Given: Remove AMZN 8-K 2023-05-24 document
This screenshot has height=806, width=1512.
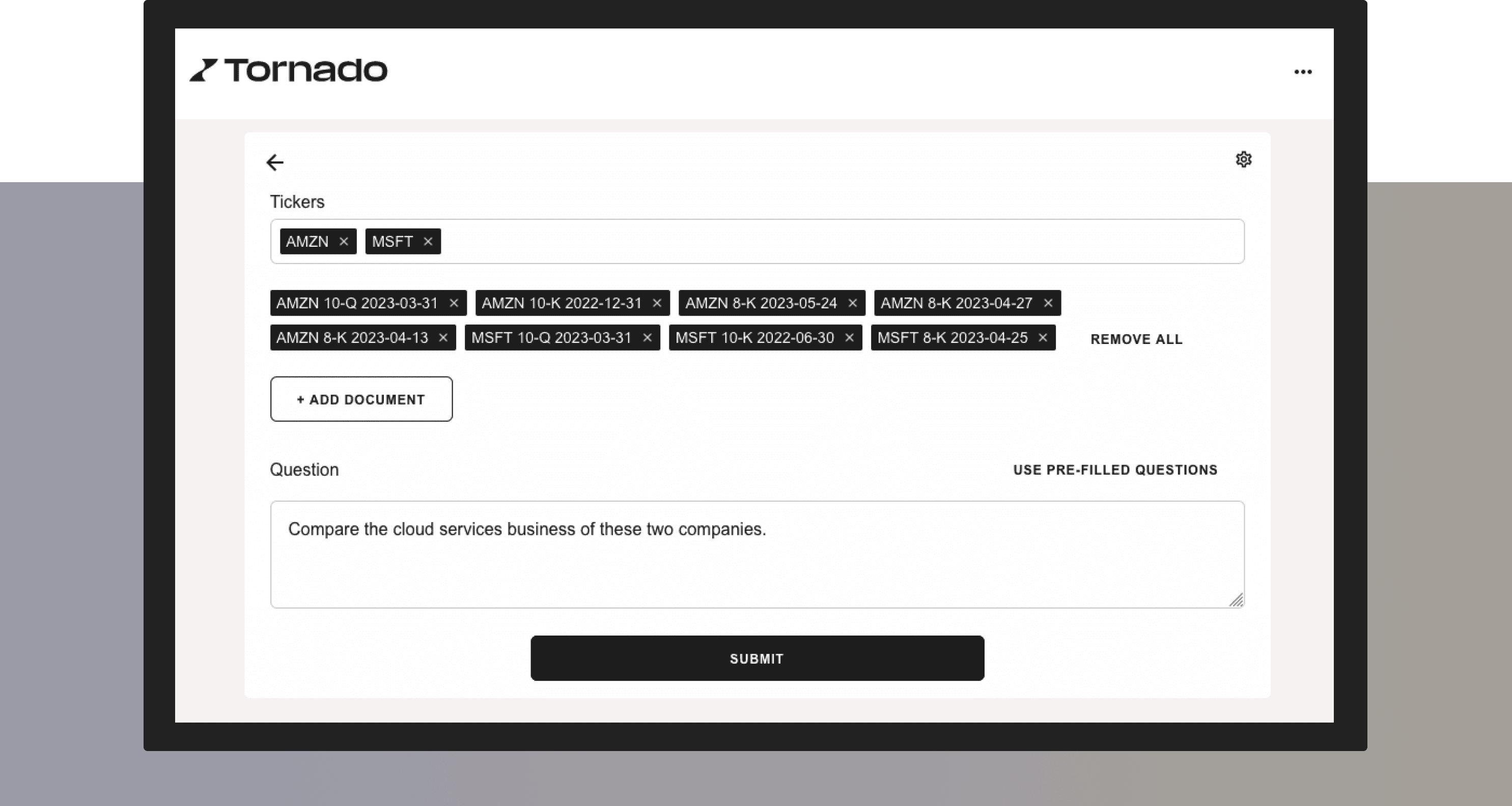Looking at the screenshot, I should [x=852, y=303].
